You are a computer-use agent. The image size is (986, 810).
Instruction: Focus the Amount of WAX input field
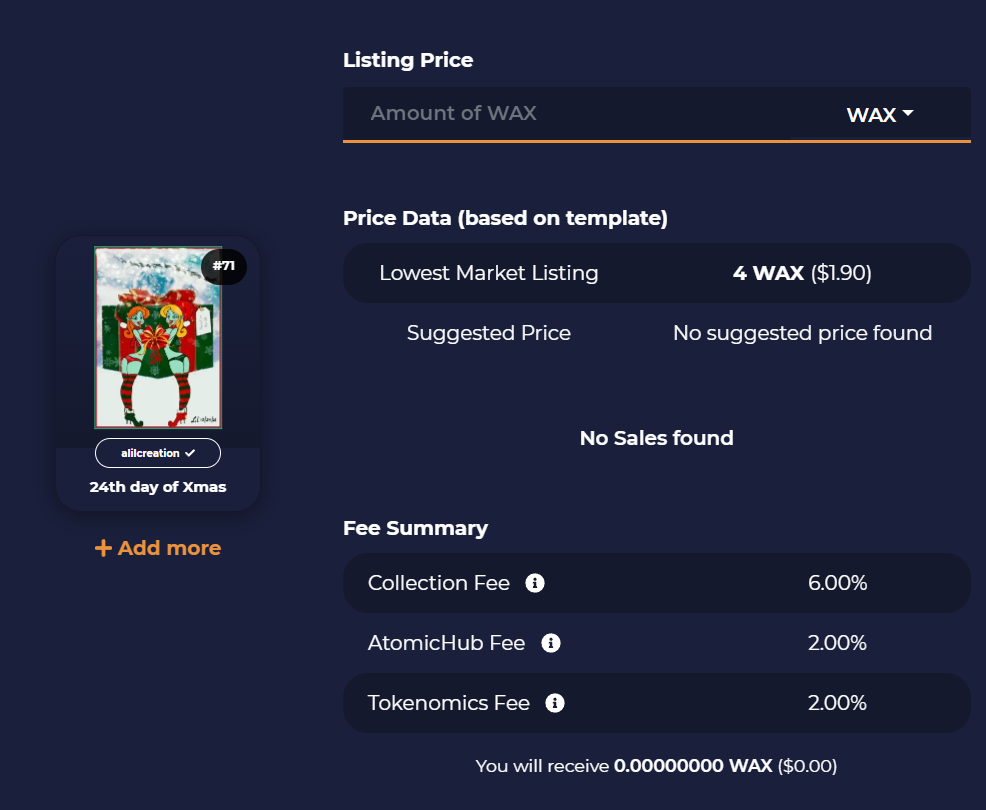tap(567, 113)
